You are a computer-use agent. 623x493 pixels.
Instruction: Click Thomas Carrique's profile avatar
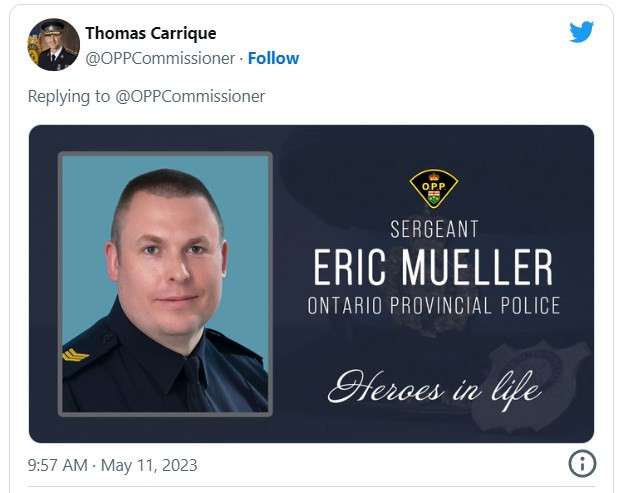click(x=53, y=44)
